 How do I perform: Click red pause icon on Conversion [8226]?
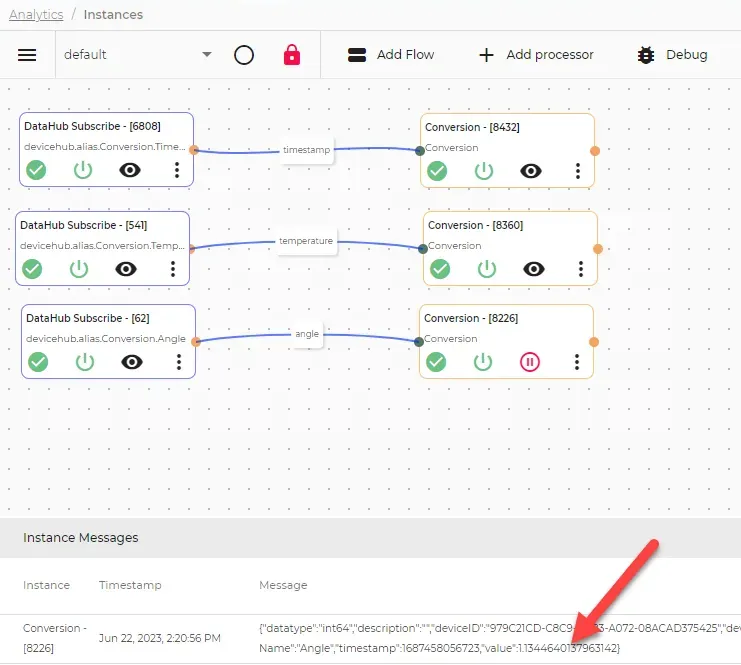[530, 362]
